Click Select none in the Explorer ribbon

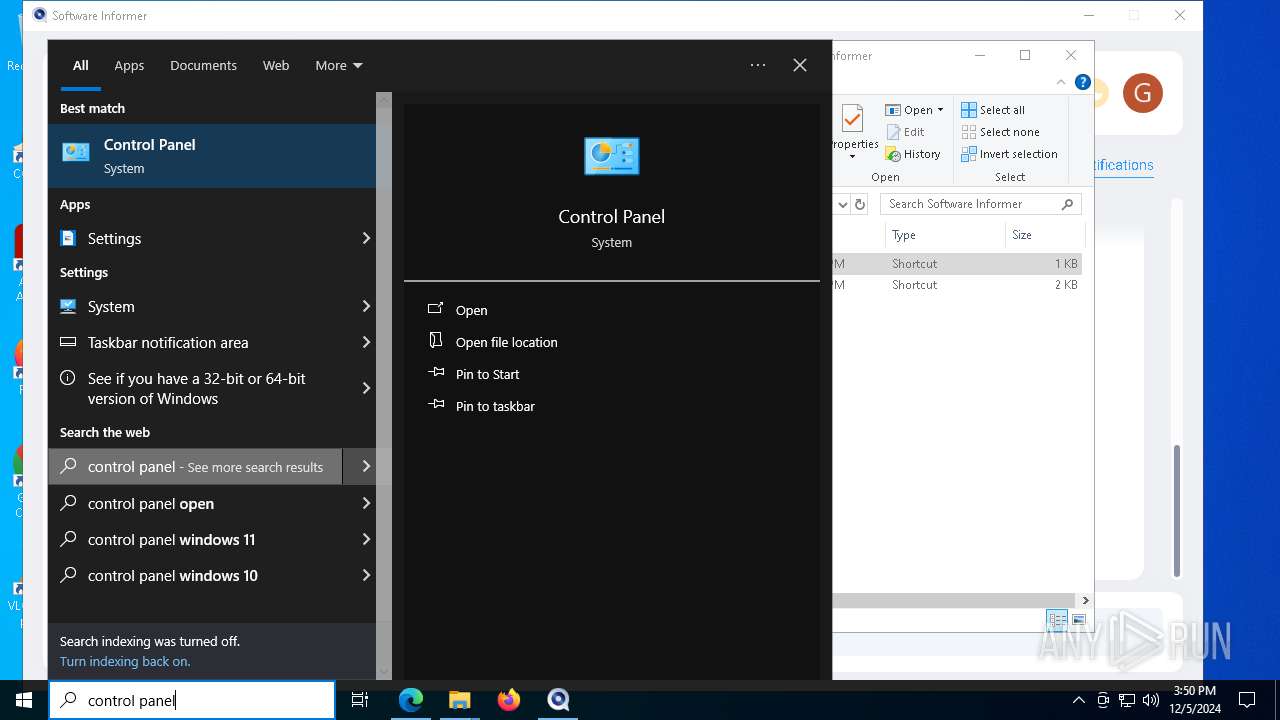click(1000, 132)
